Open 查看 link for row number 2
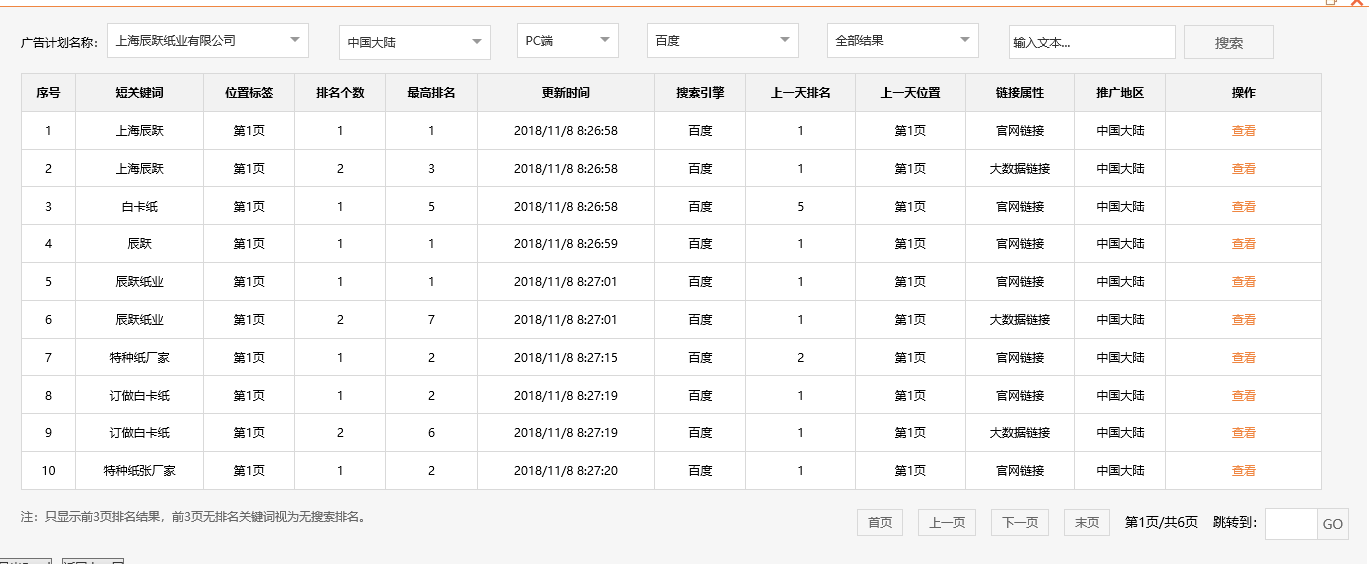This screenshot has height=564, width=1369. click(1243, 168)
